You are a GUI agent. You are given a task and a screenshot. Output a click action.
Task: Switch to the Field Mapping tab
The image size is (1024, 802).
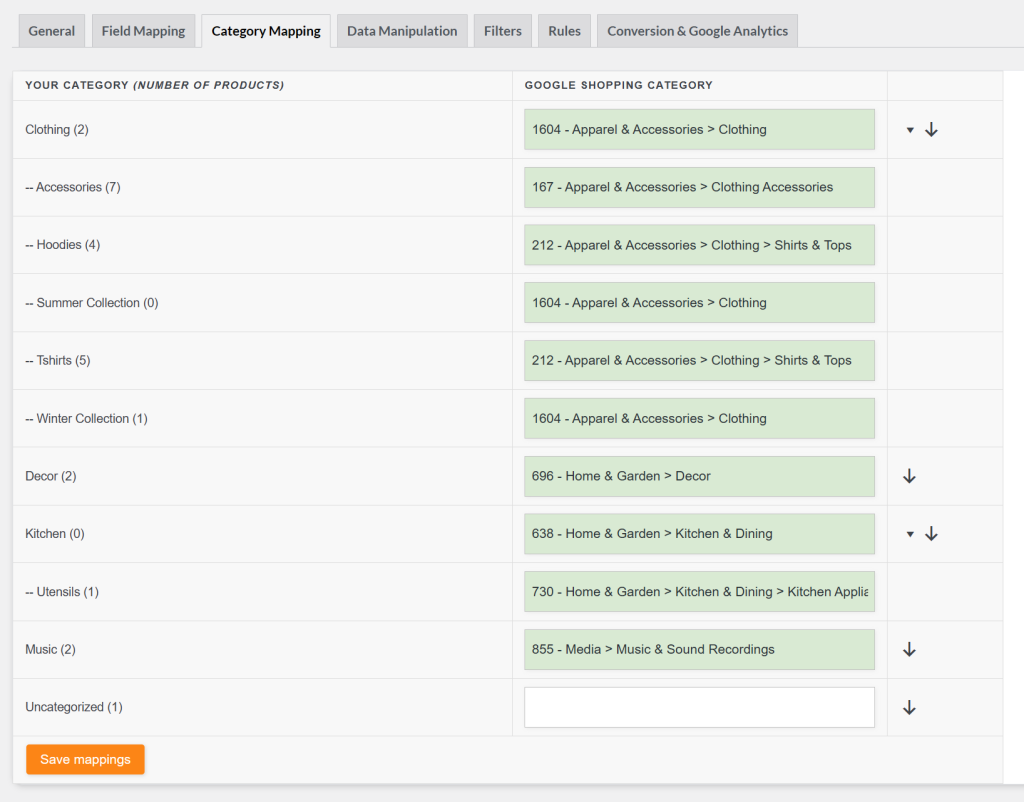coord(143,31)
